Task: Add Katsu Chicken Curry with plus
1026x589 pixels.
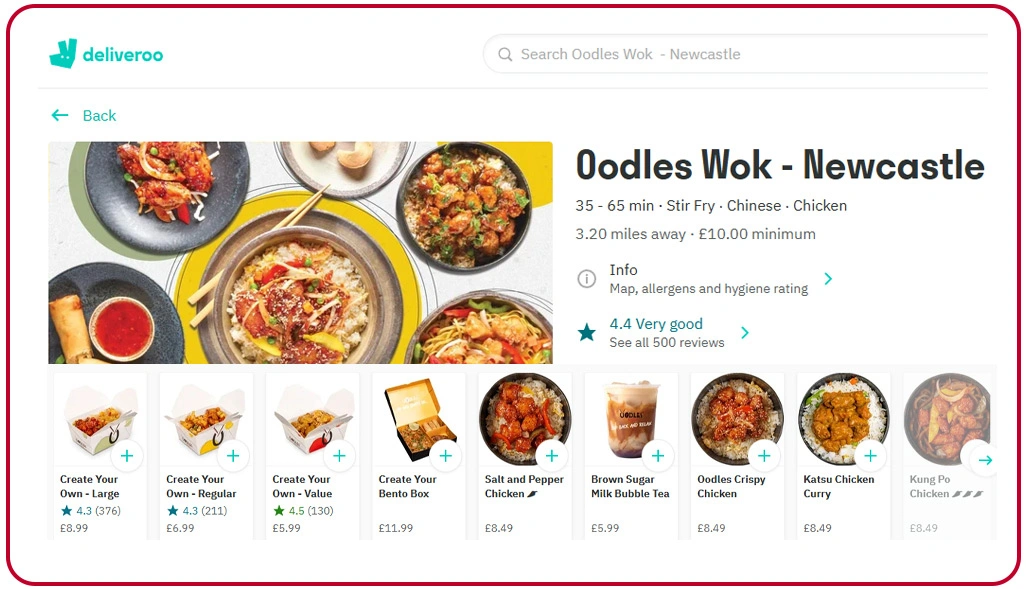Action: (x=870, y=456)
